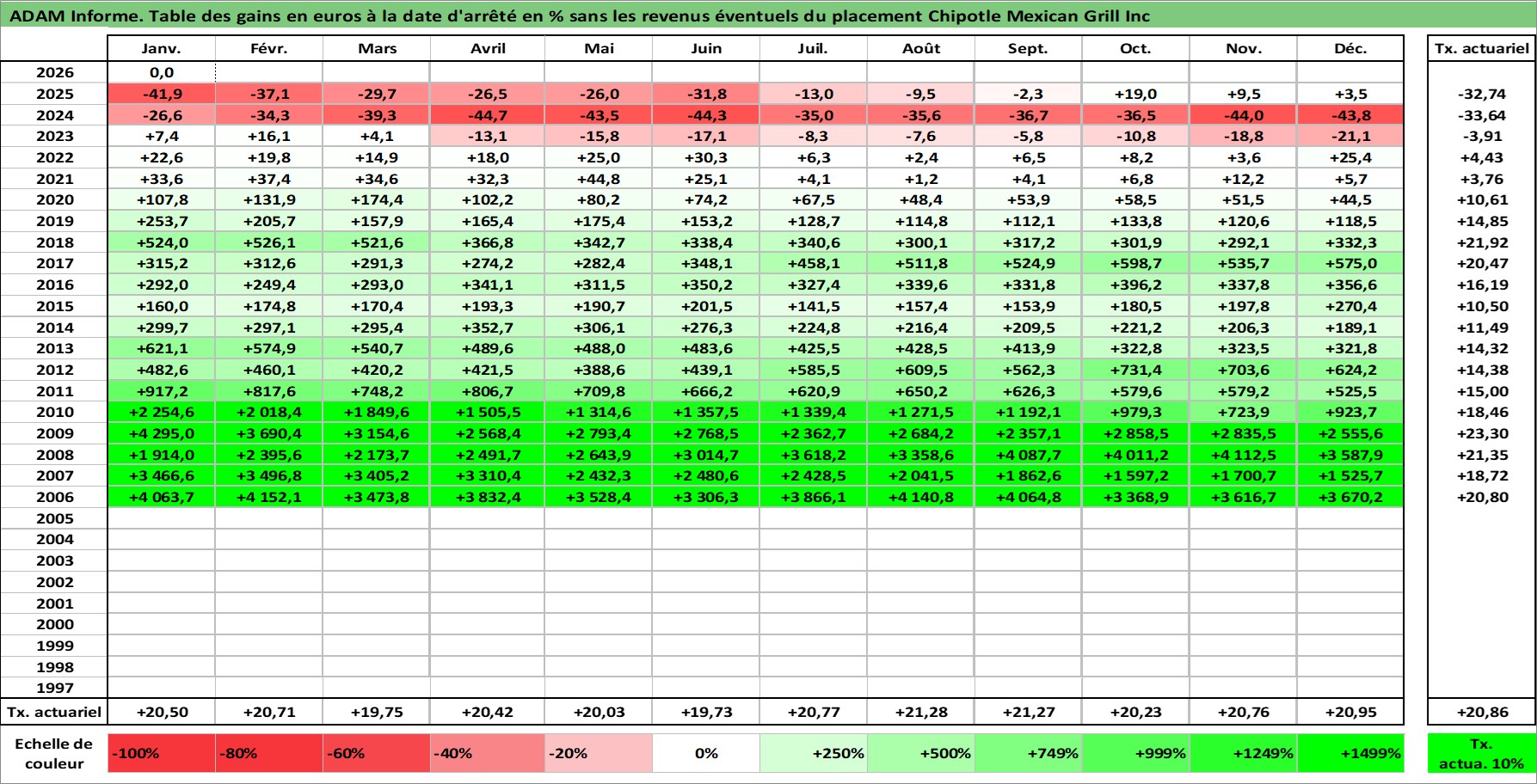Viewport: 1537px width, 784px height.
Task: Select the +20,50 January actuarial rate
Action: [162, 712]
